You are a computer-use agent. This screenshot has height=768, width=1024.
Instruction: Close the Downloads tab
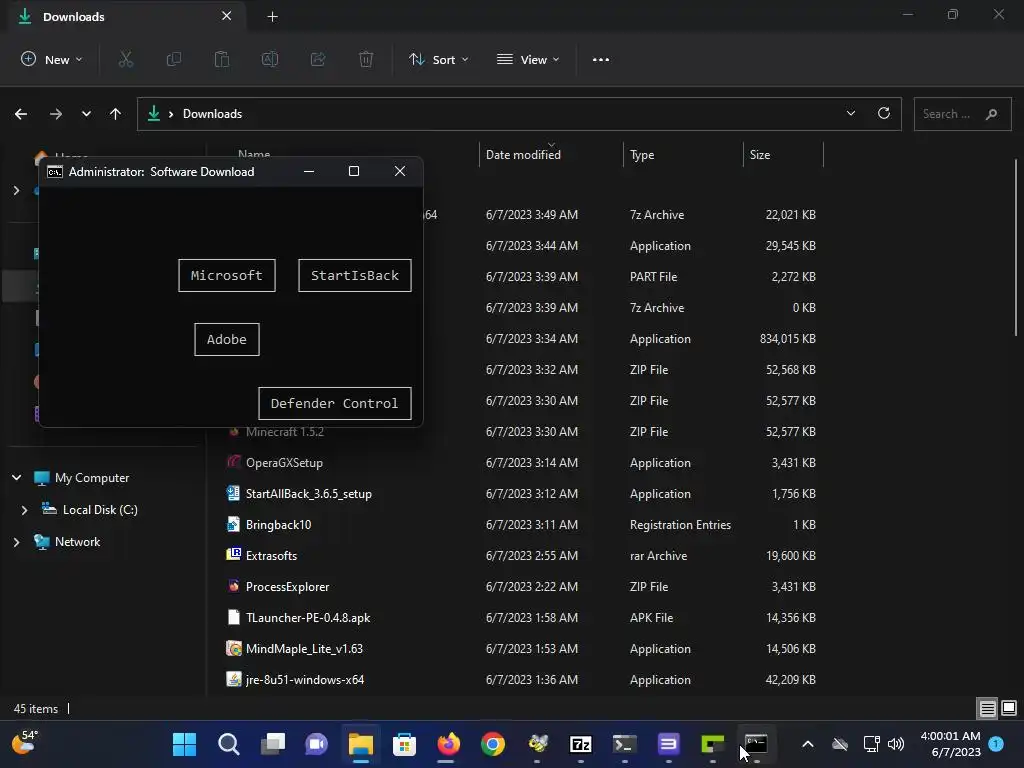tap(227, 16)
